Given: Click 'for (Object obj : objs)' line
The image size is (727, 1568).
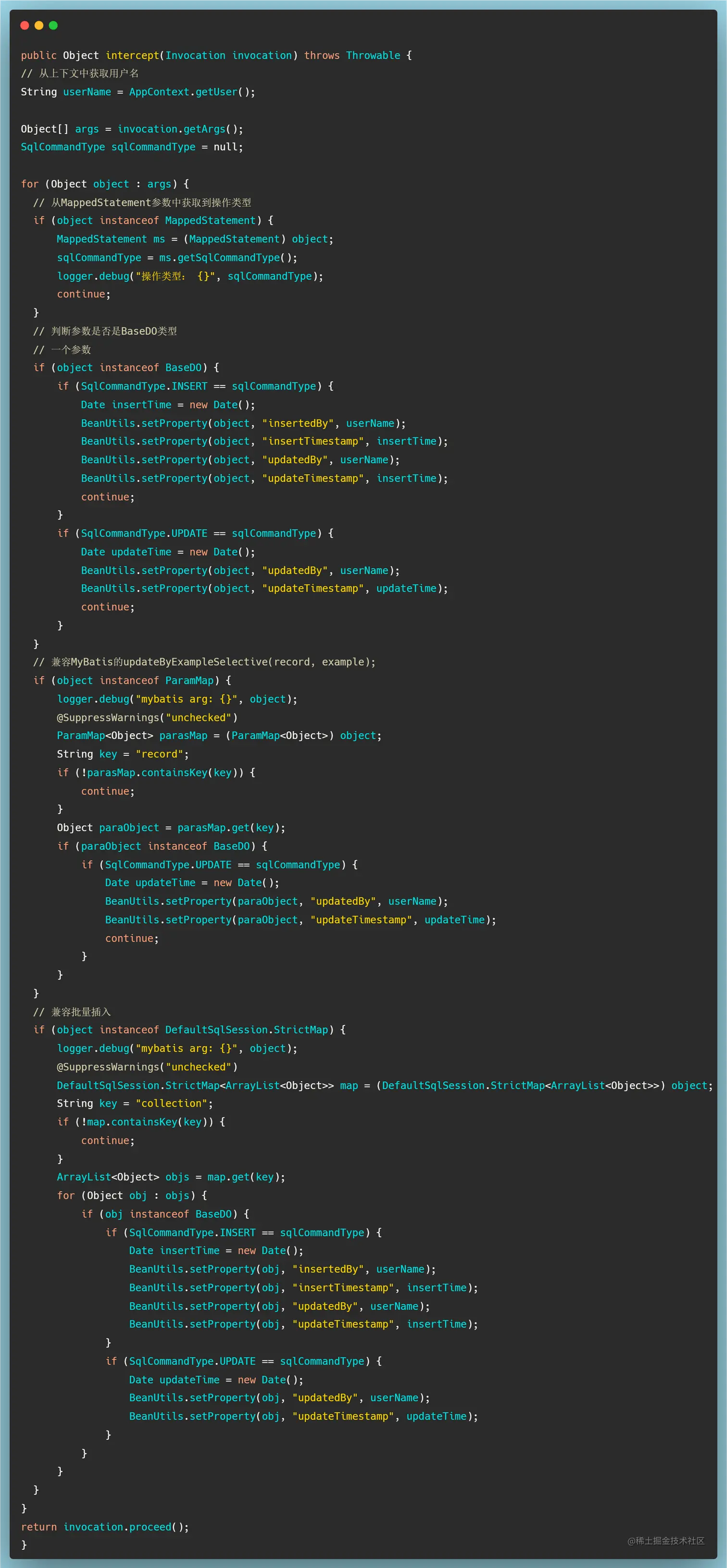Looking at the screenshot, I should coord(132,1196).
